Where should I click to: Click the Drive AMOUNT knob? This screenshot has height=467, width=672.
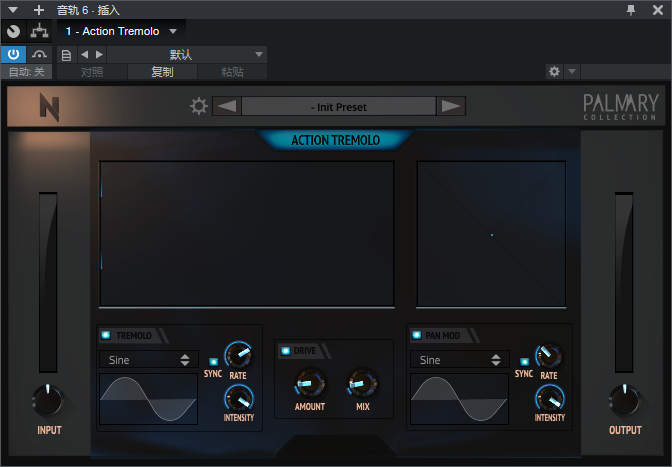(x=309, y=383)
